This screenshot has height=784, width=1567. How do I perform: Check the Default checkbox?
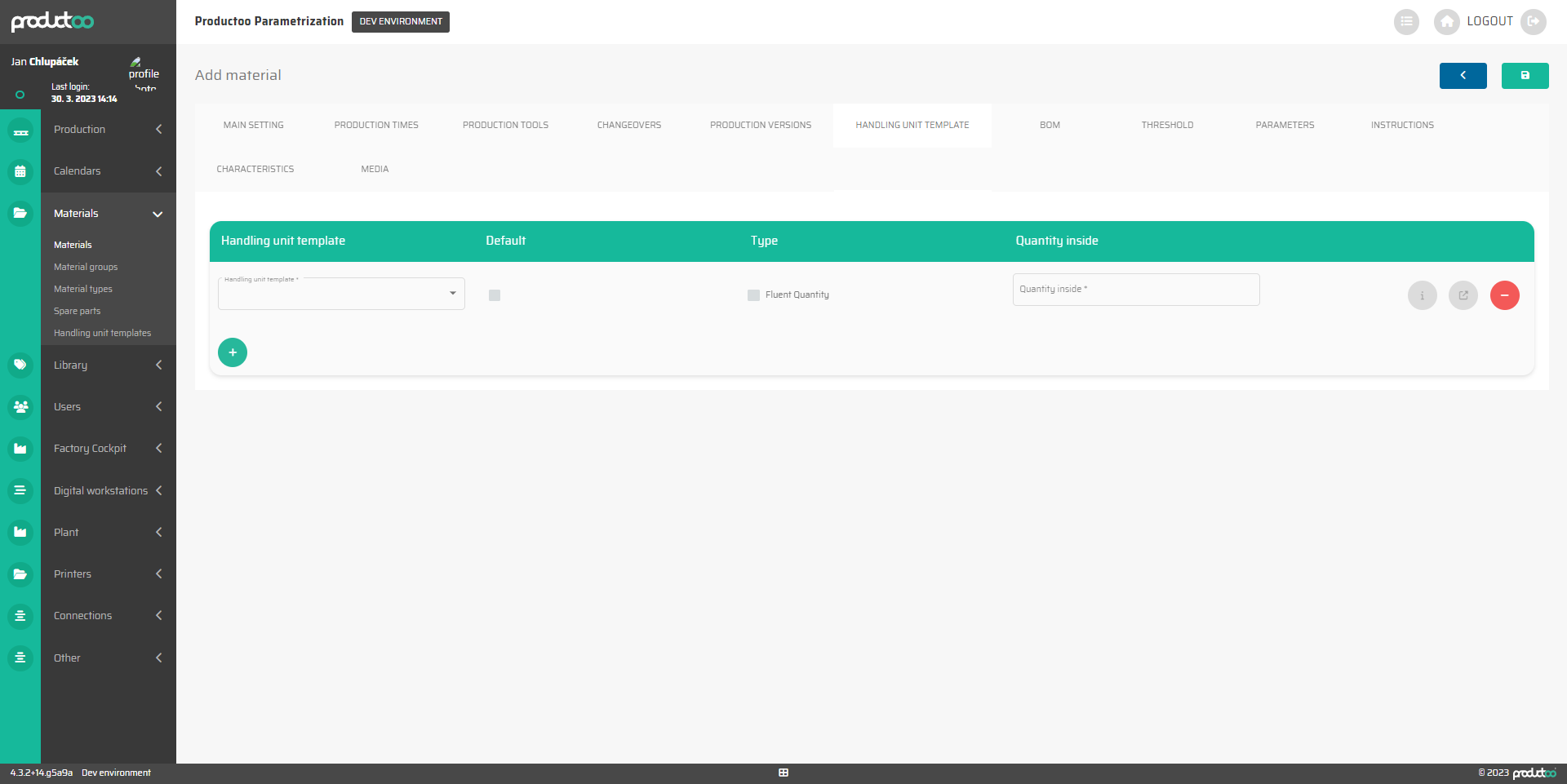tap(494, 295)
